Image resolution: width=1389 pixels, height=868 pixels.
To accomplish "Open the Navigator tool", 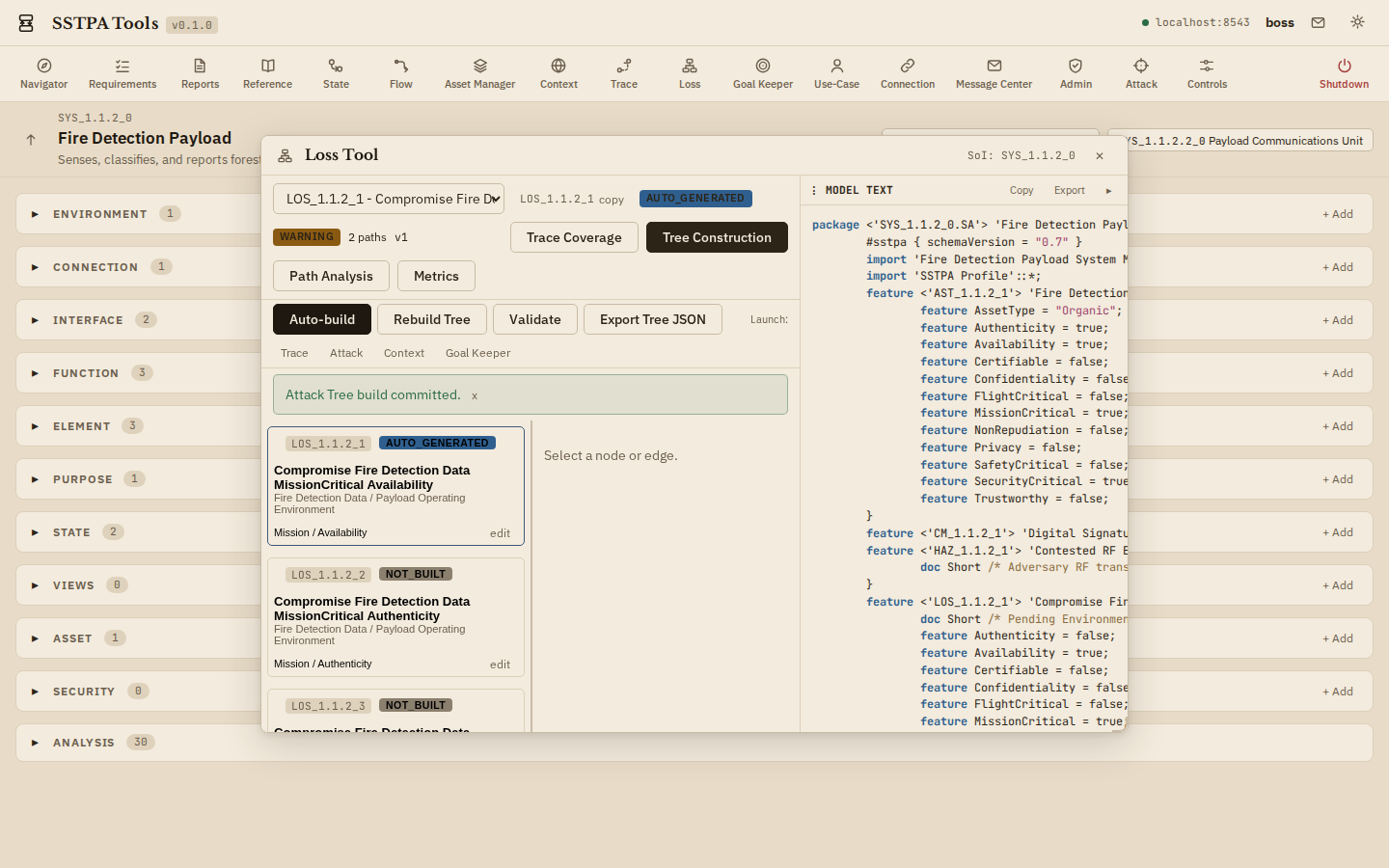I will 43,73.
